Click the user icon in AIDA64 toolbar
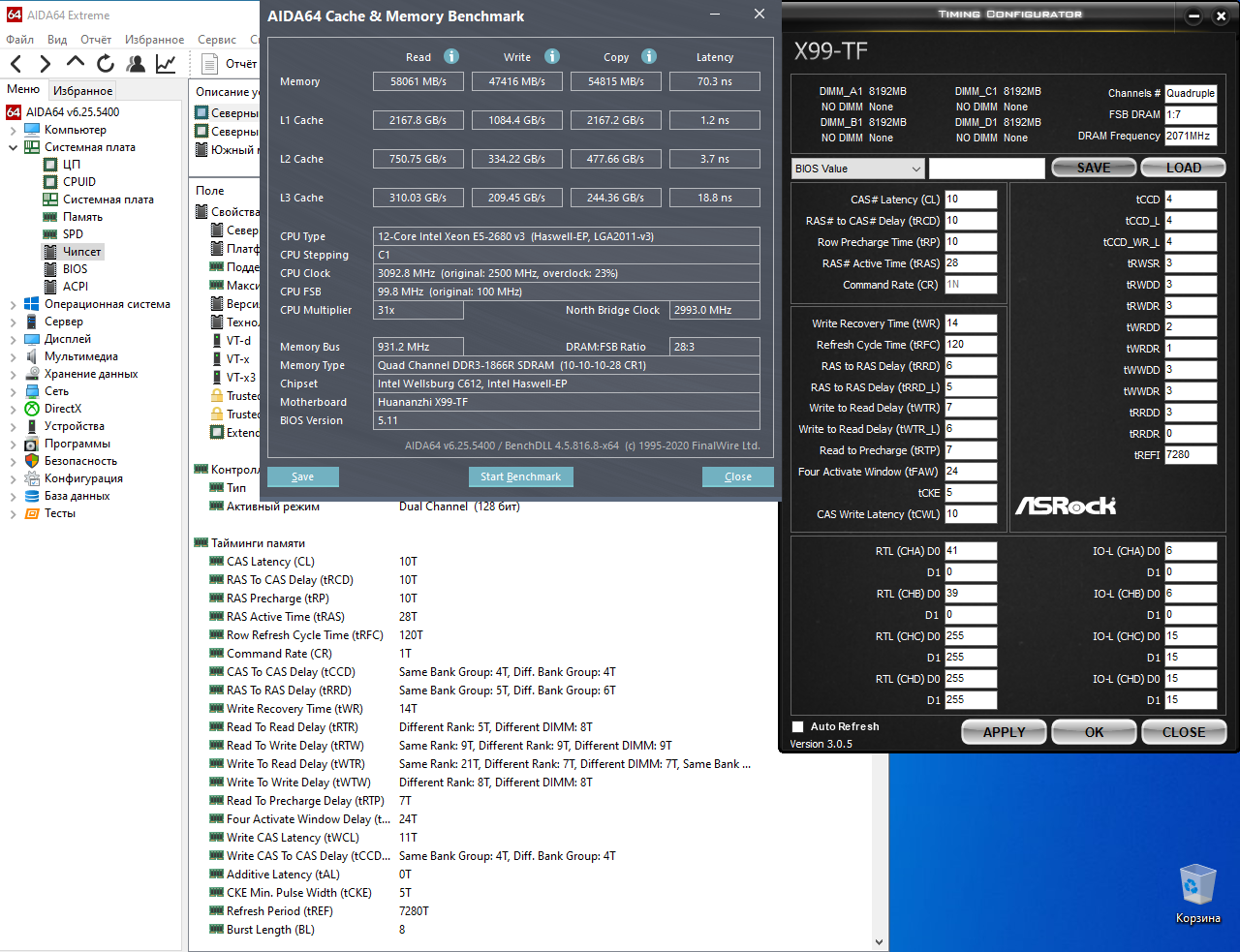The image size is (1240, 952). (137, 64)
